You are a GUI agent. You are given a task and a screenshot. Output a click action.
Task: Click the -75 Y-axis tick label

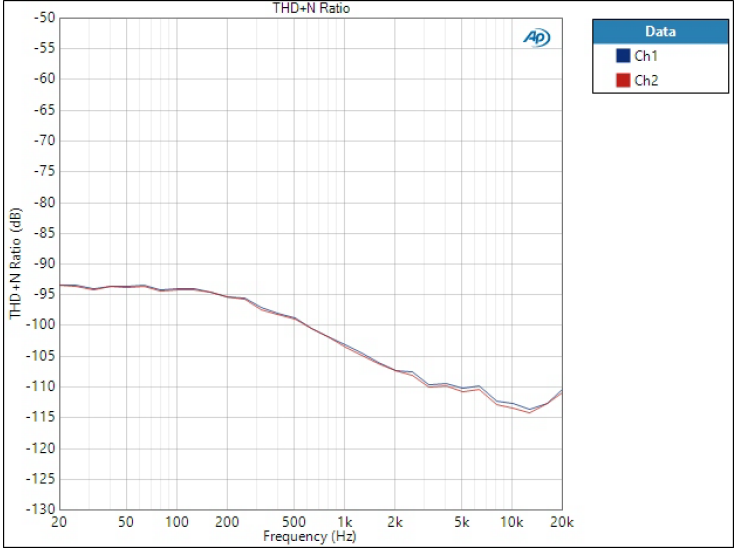pos(44,172)
